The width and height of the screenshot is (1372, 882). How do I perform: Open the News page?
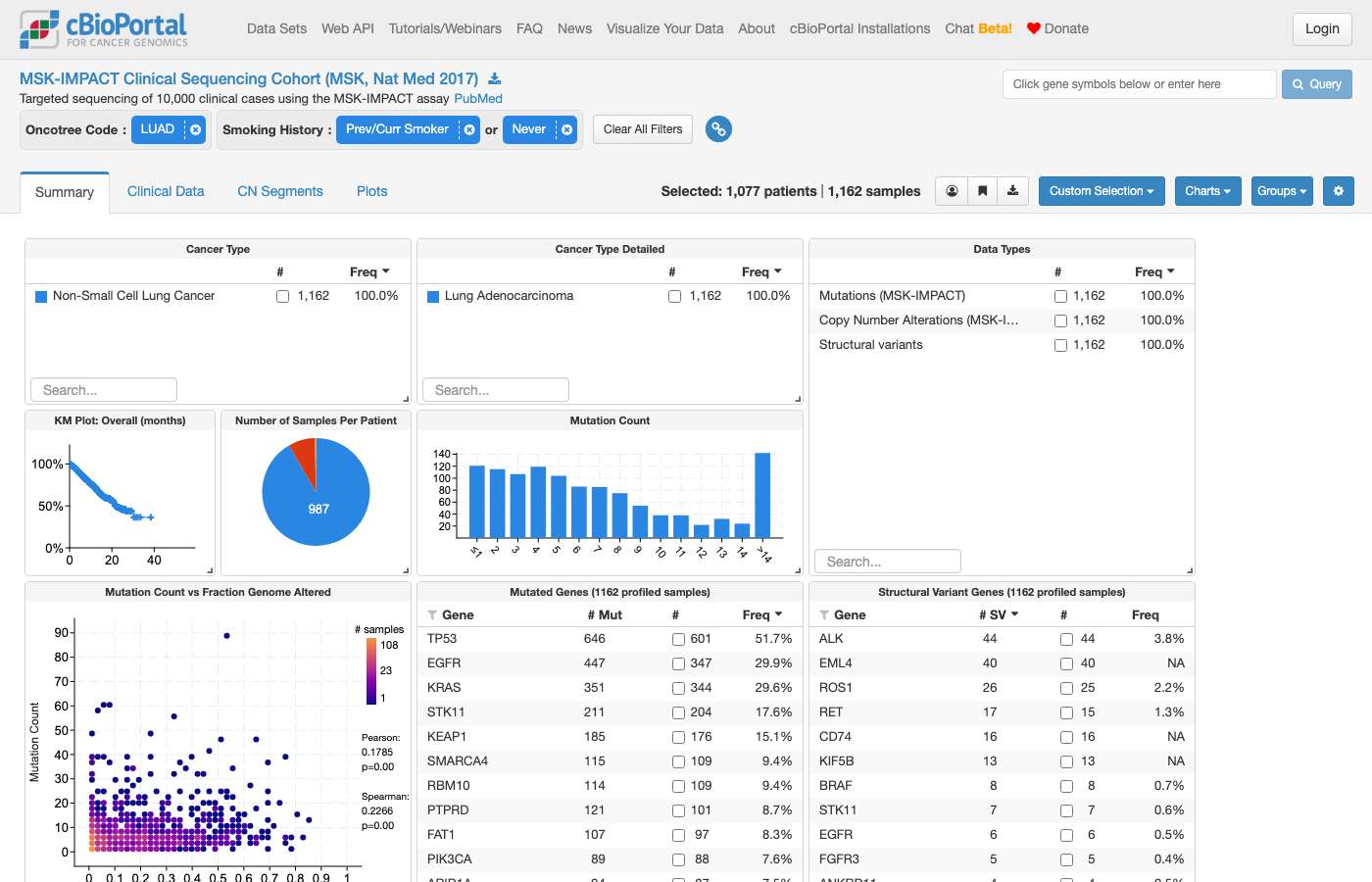(x=574, y=28)
